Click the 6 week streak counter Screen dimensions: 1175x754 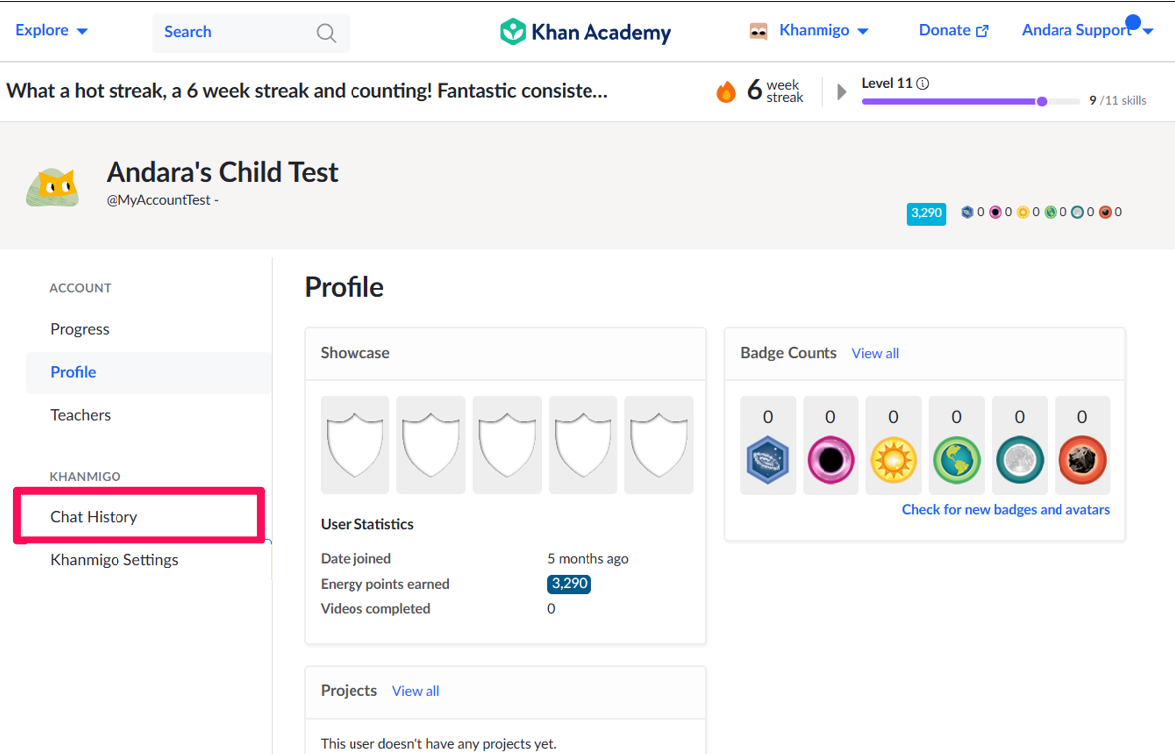[775, 91]
